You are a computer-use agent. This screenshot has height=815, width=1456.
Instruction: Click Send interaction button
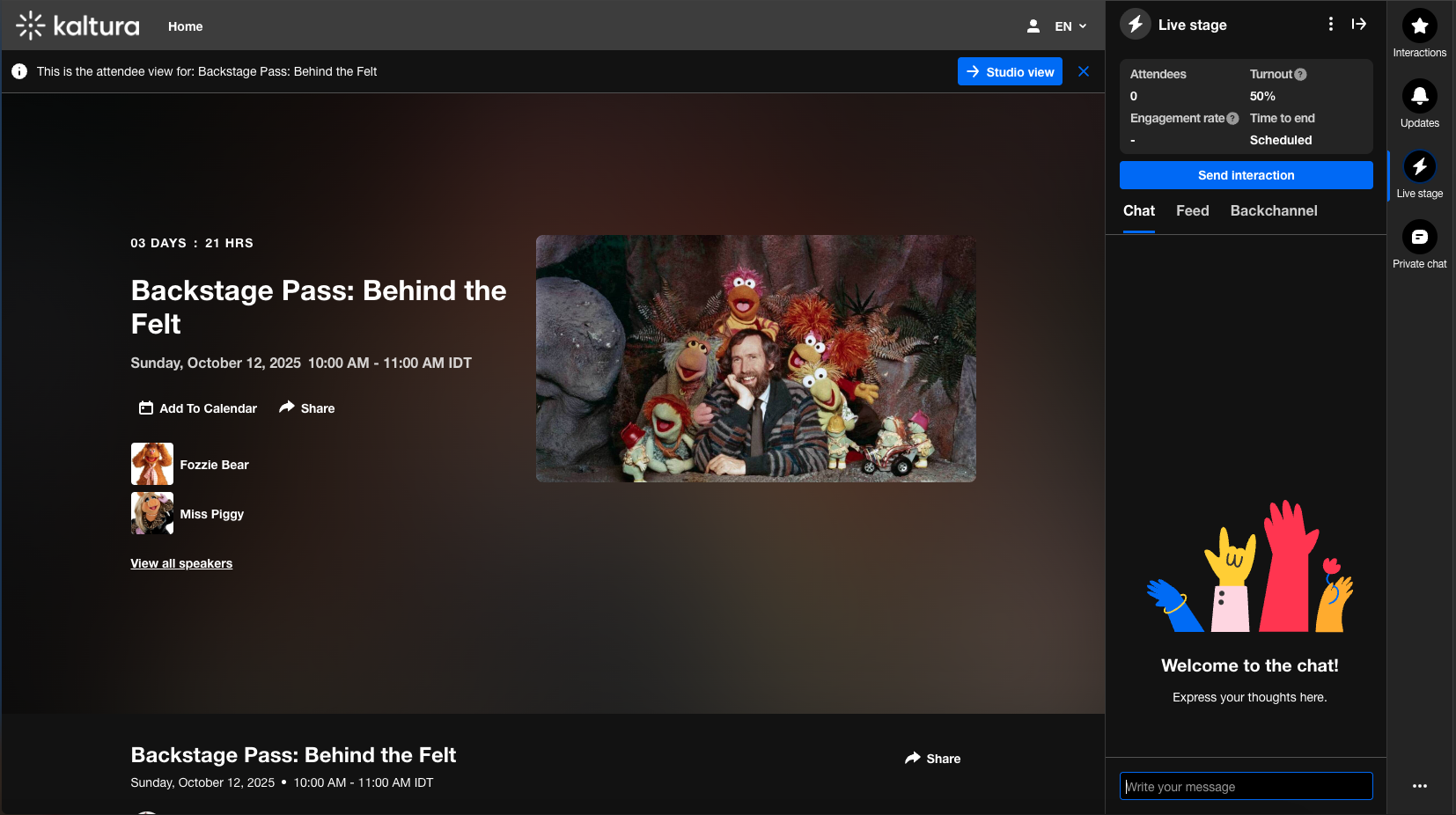[x=1246, y=175]
